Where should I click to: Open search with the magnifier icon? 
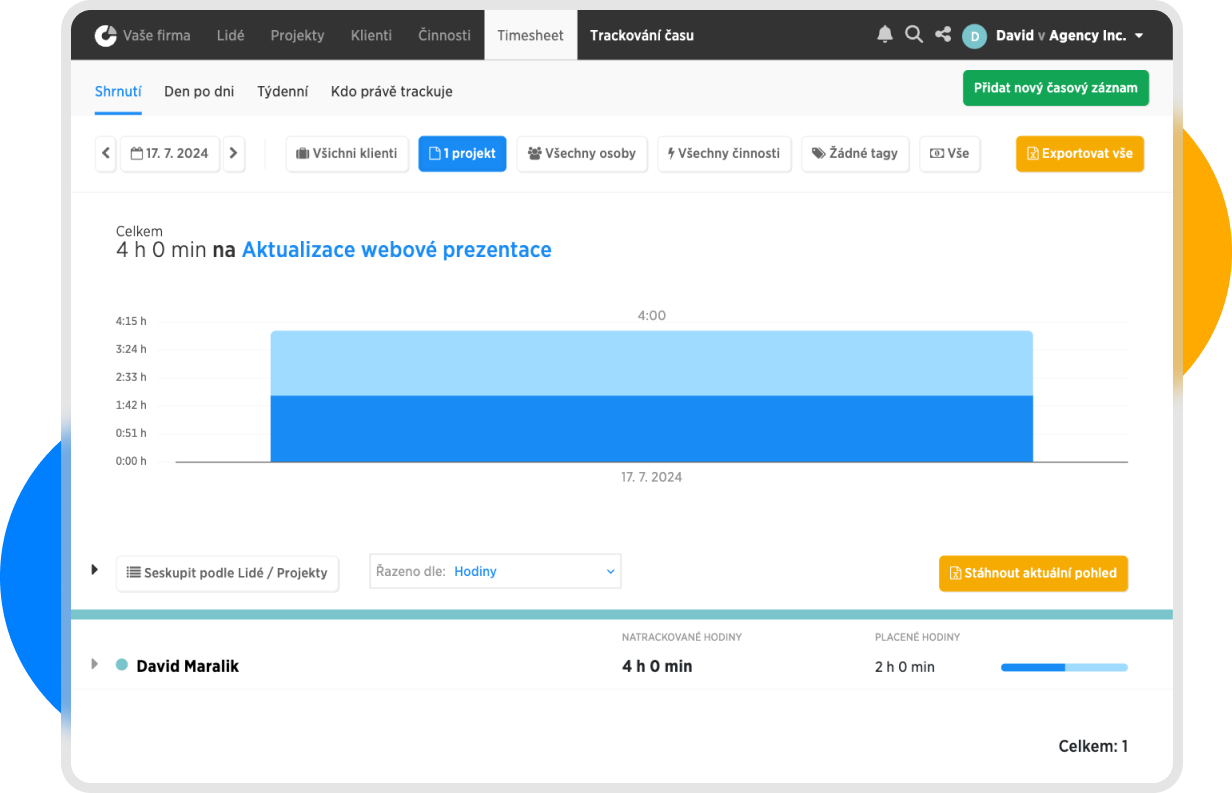tap(914, 35)
